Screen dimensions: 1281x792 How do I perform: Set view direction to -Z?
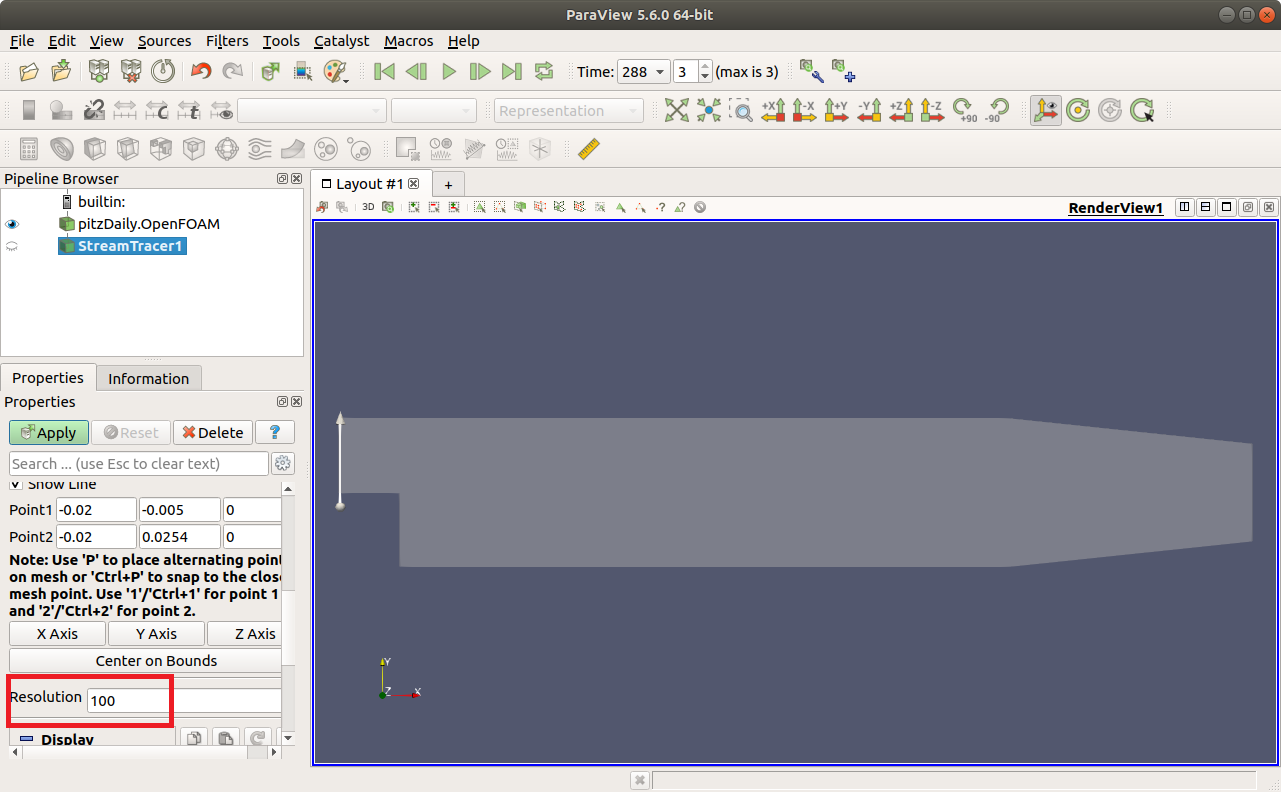click(932, 110)
